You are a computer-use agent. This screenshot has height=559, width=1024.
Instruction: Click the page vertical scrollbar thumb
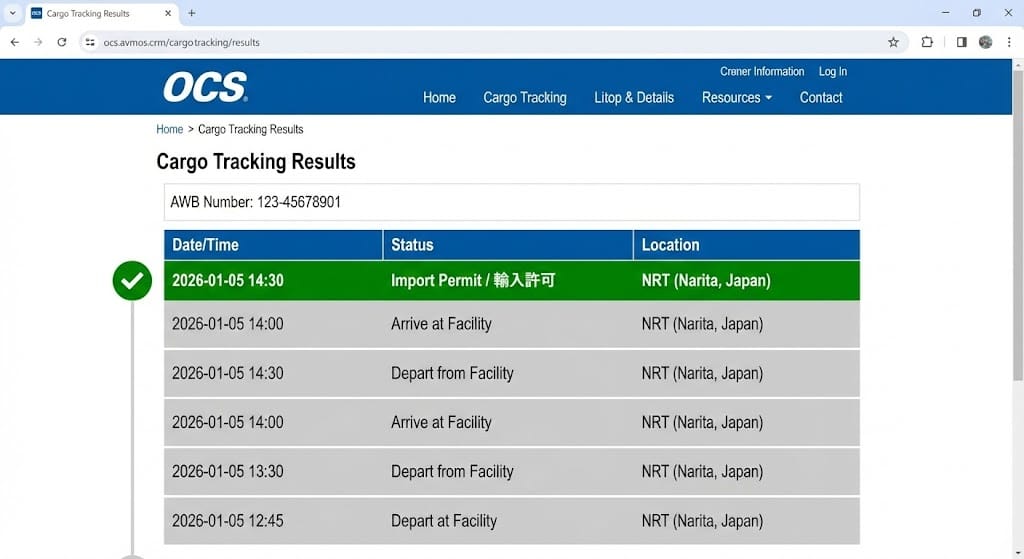tap(1017, 225)
